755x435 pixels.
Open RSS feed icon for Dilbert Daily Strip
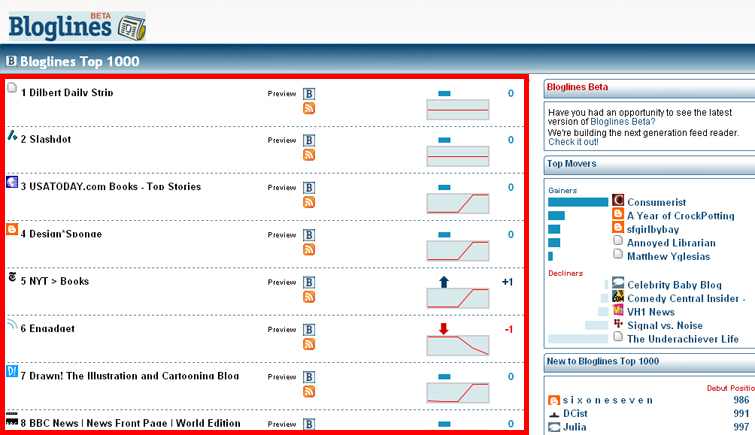[x=309, y=108]
